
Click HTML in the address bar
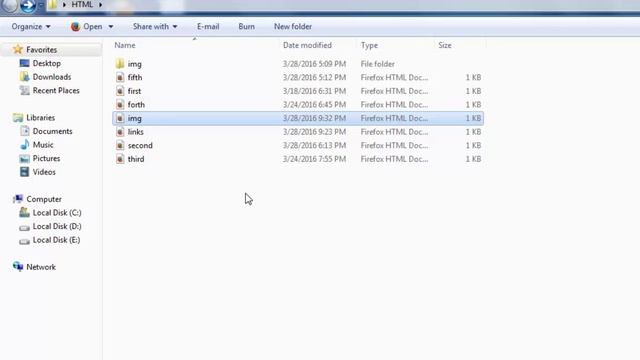(x=82, y=5)
